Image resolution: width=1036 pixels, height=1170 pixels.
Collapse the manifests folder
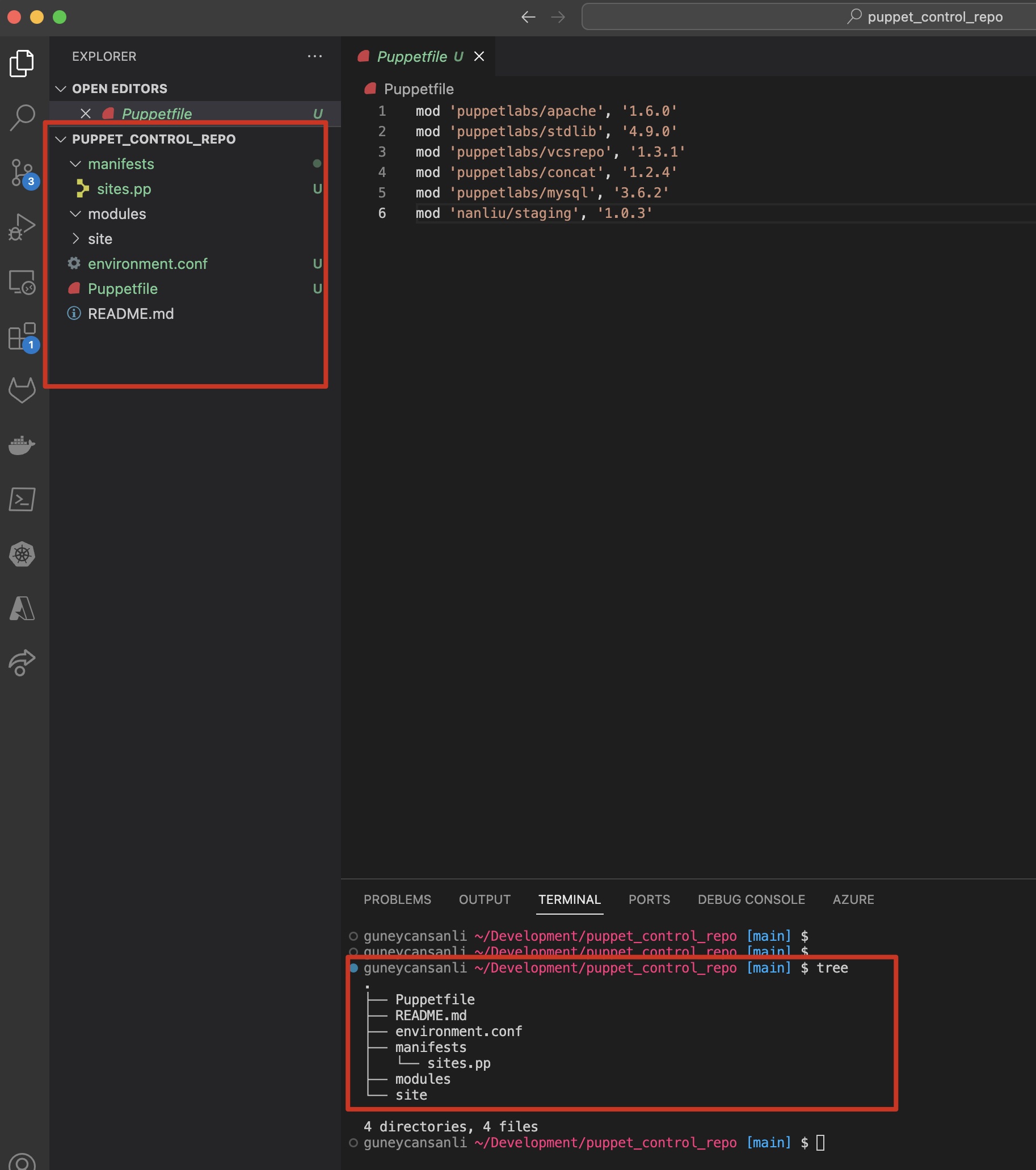click(75, 164)
